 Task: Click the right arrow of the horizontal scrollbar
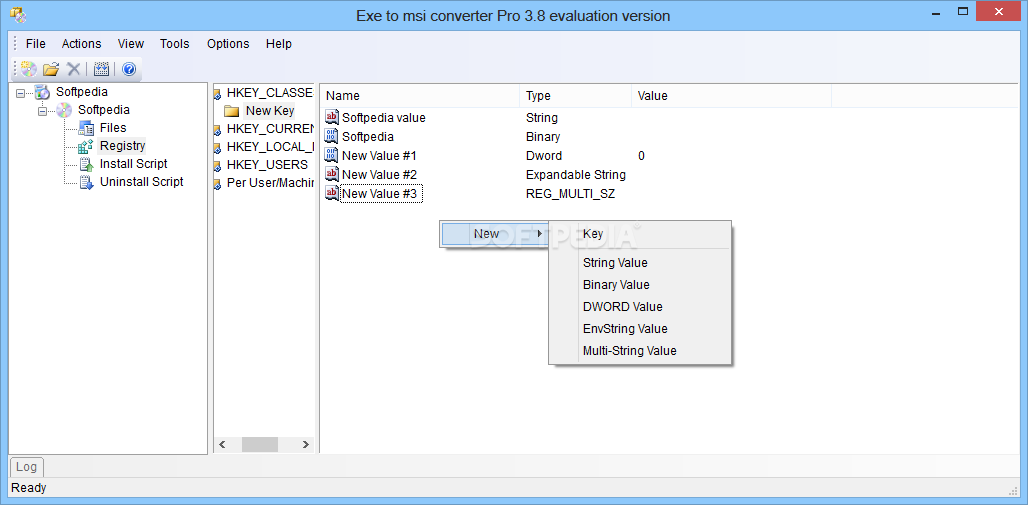coord(306,445)
